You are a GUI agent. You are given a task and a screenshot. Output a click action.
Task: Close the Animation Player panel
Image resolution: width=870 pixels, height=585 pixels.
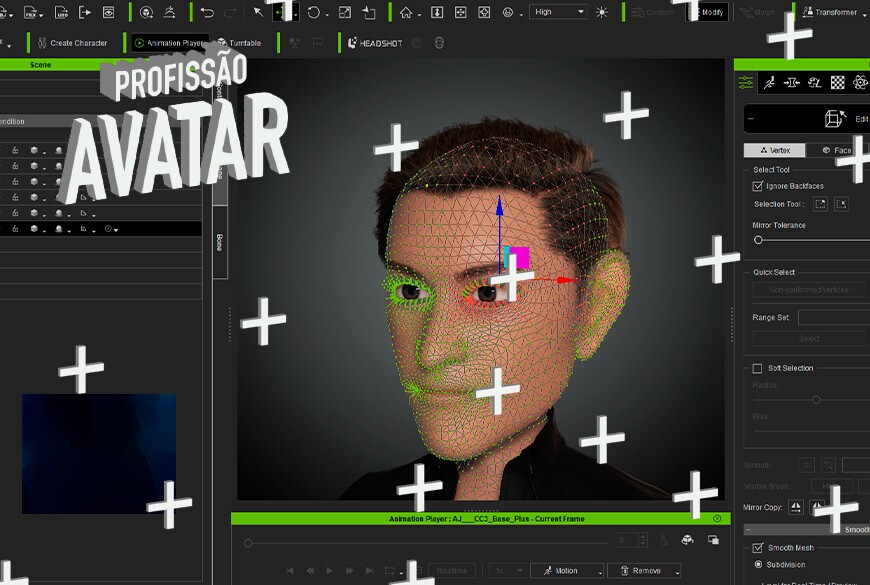click(x=717, y=518)
